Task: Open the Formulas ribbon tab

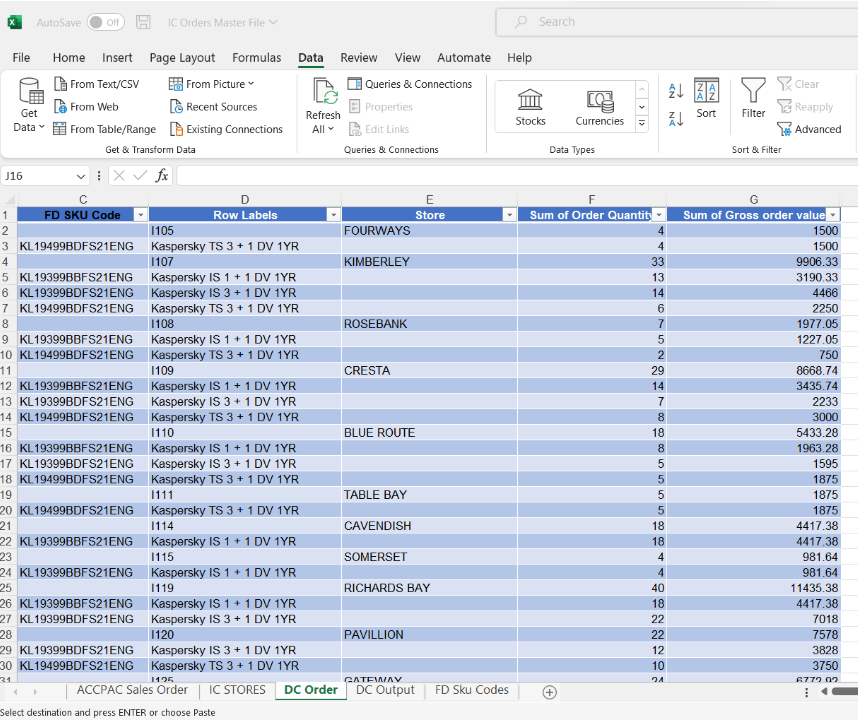Action: click(257, 58)
